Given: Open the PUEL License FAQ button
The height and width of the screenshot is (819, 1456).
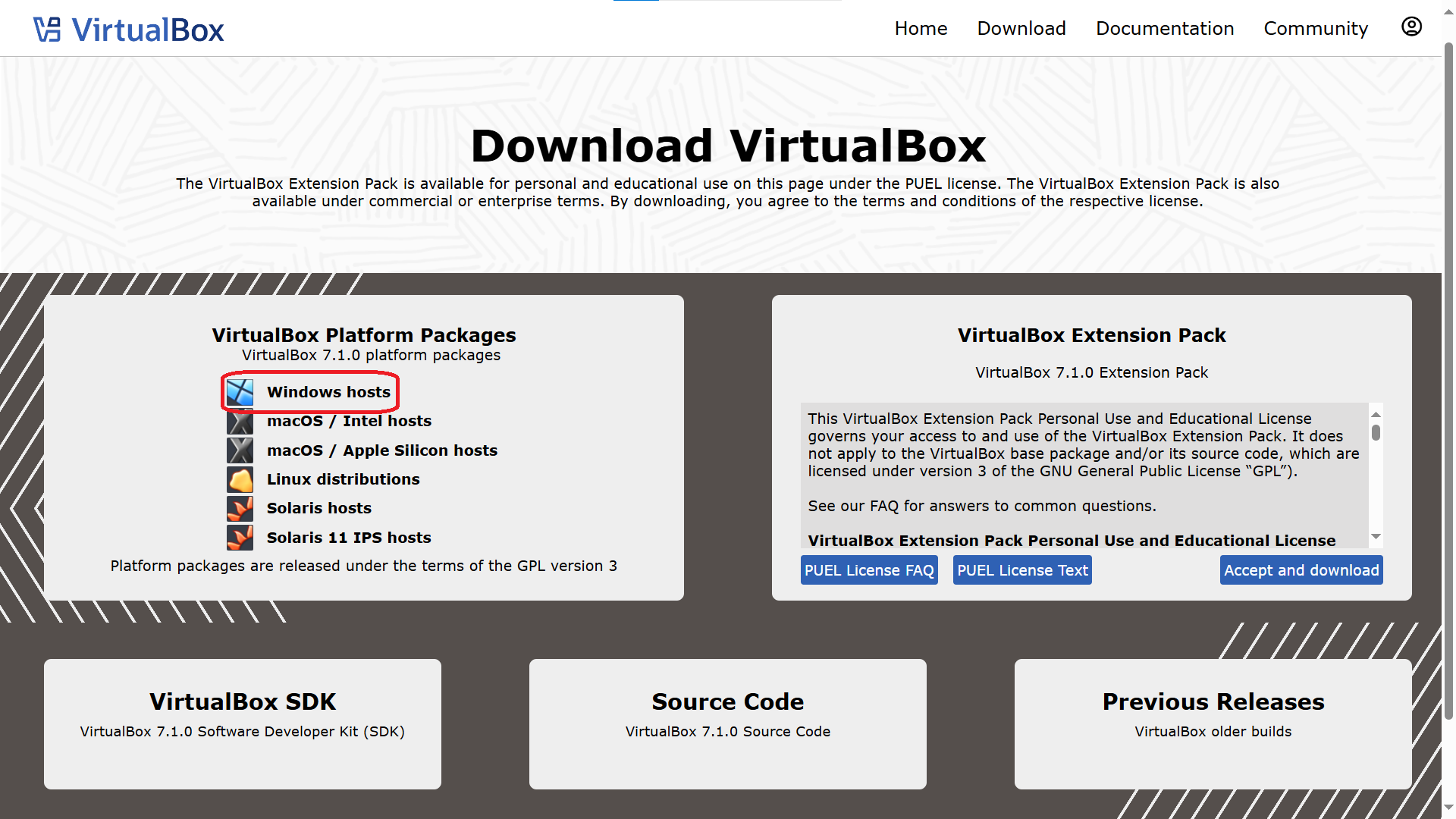Looking at the screenshot, I should pyautogui.click(x=869, y=570).
